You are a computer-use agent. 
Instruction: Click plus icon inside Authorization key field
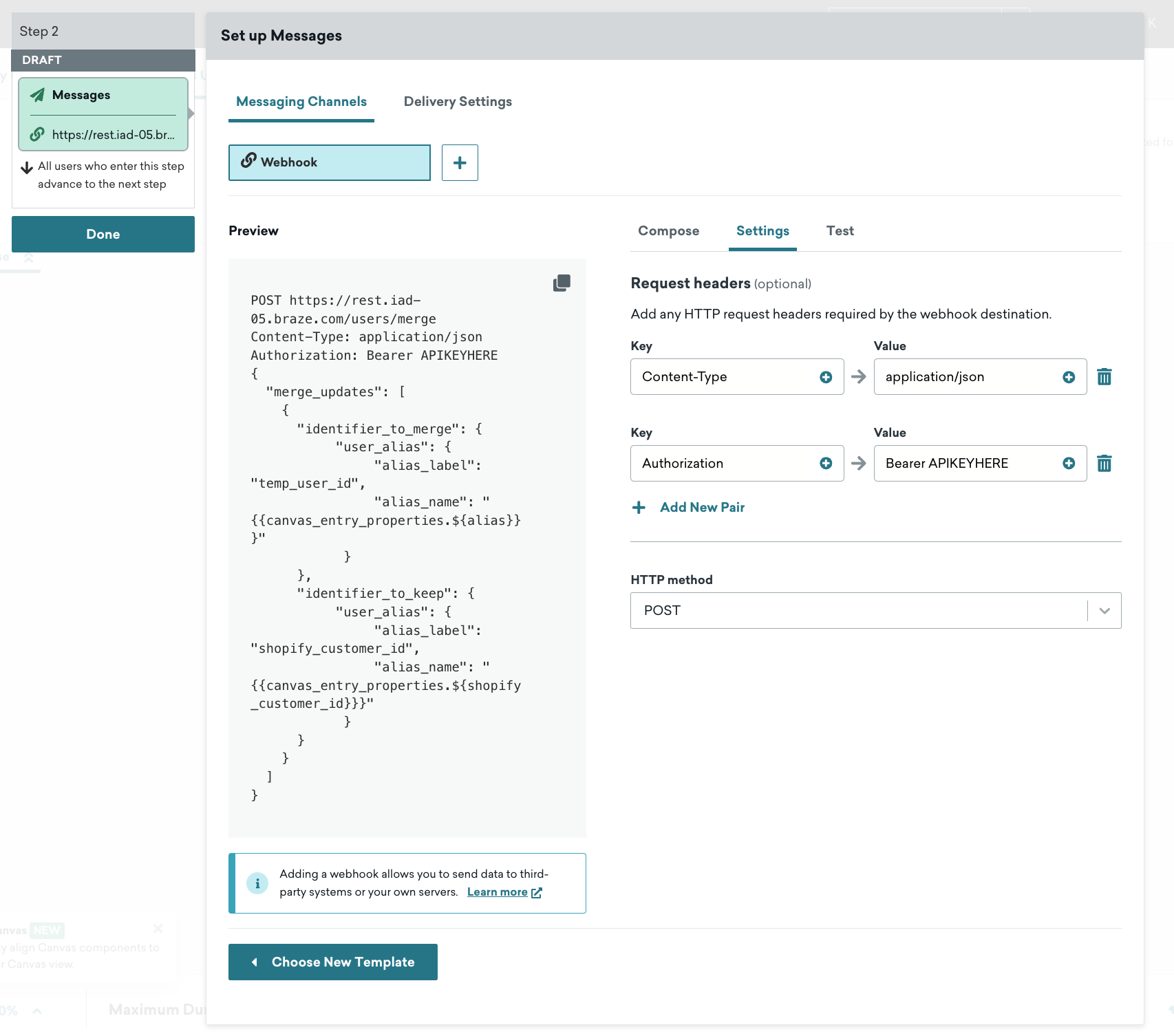[x=826, y=464]
